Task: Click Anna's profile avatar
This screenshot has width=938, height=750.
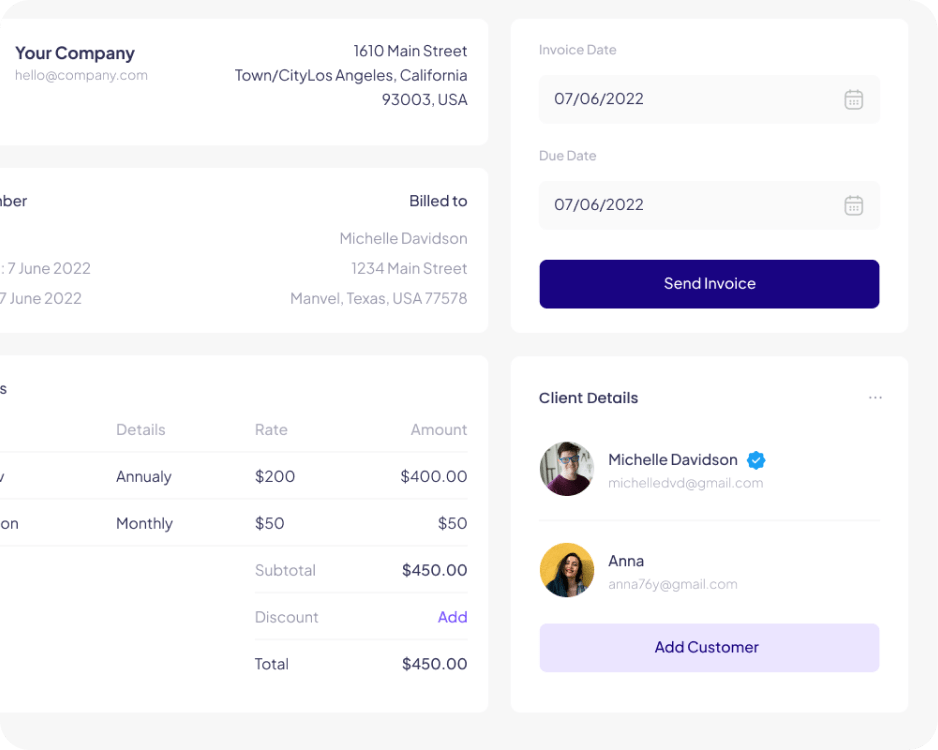Action: tap(567, 570)
